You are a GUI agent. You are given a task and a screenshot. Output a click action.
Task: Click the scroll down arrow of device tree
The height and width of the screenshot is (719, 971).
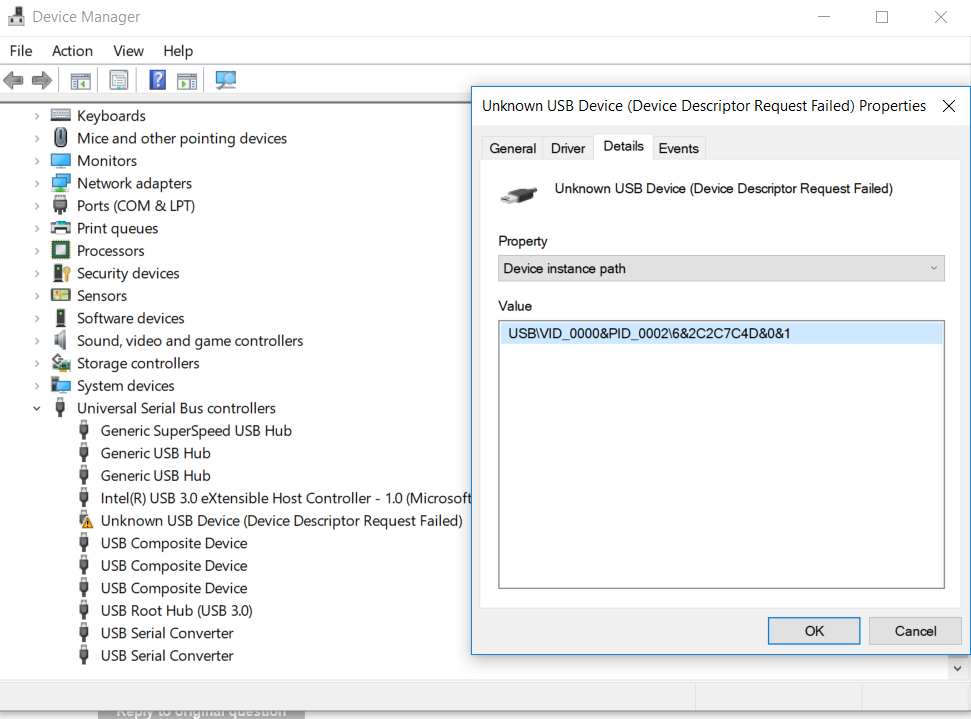pyautogui.click(x=957, y=668)
